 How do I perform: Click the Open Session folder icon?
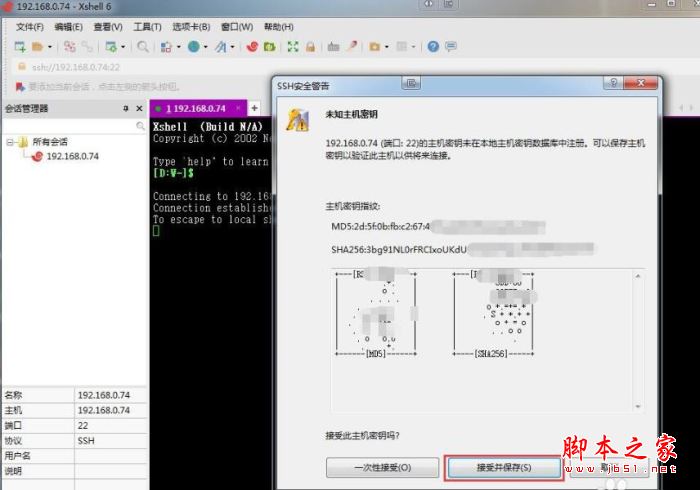38,46
